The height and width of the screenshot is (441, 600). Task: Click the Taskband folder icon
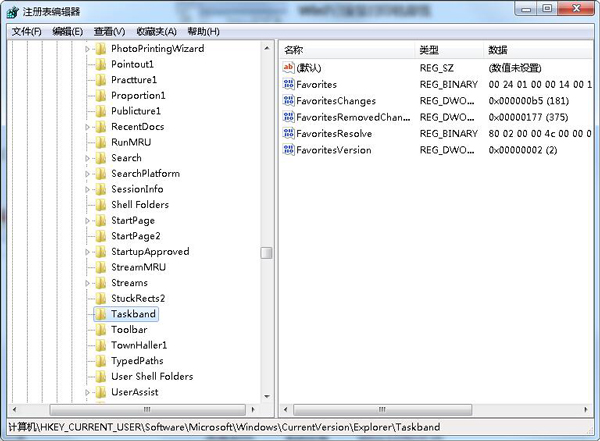coord(101,314)
